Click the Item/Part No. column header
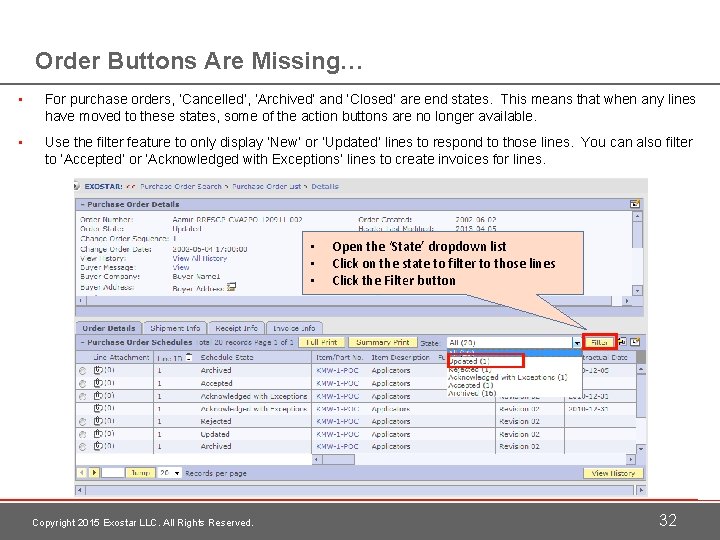 click(x=340, y=357)
